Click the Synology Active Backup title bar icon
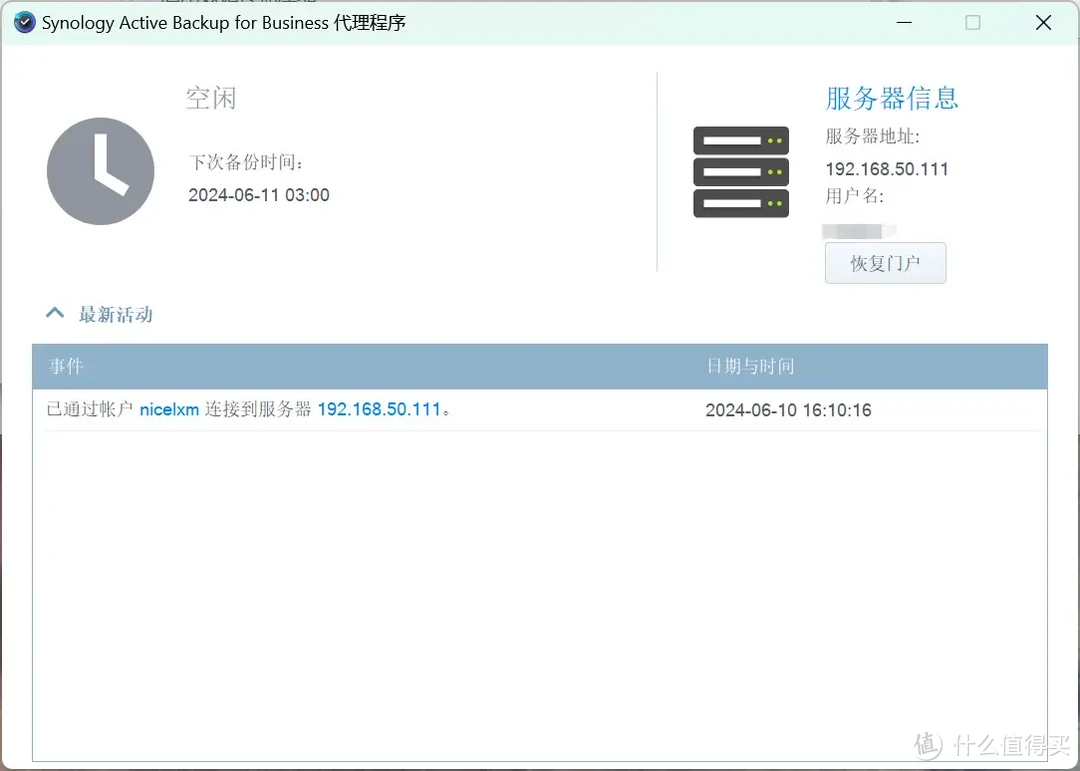 24,22
